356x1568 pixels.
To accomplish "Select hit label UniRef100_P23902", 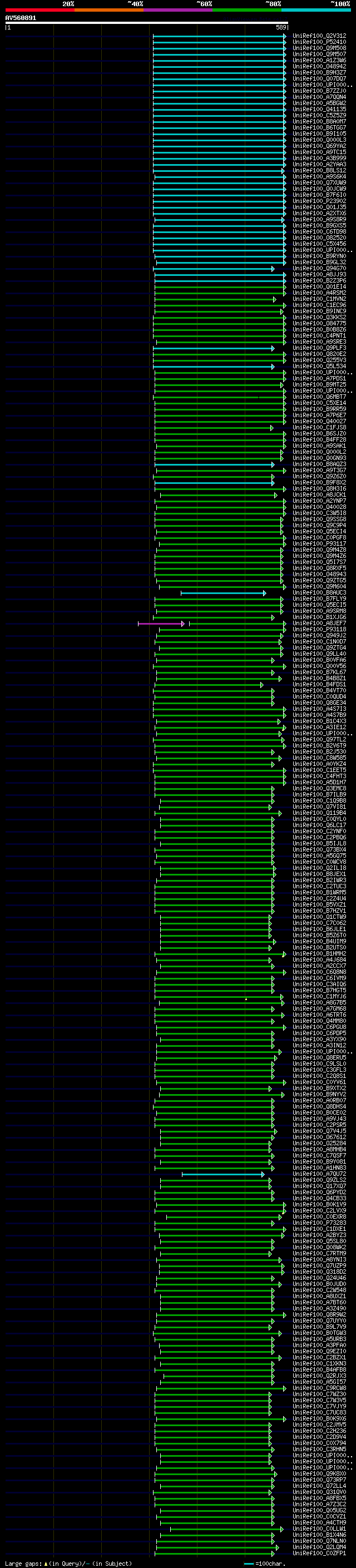I will click(x=319, y=201).
